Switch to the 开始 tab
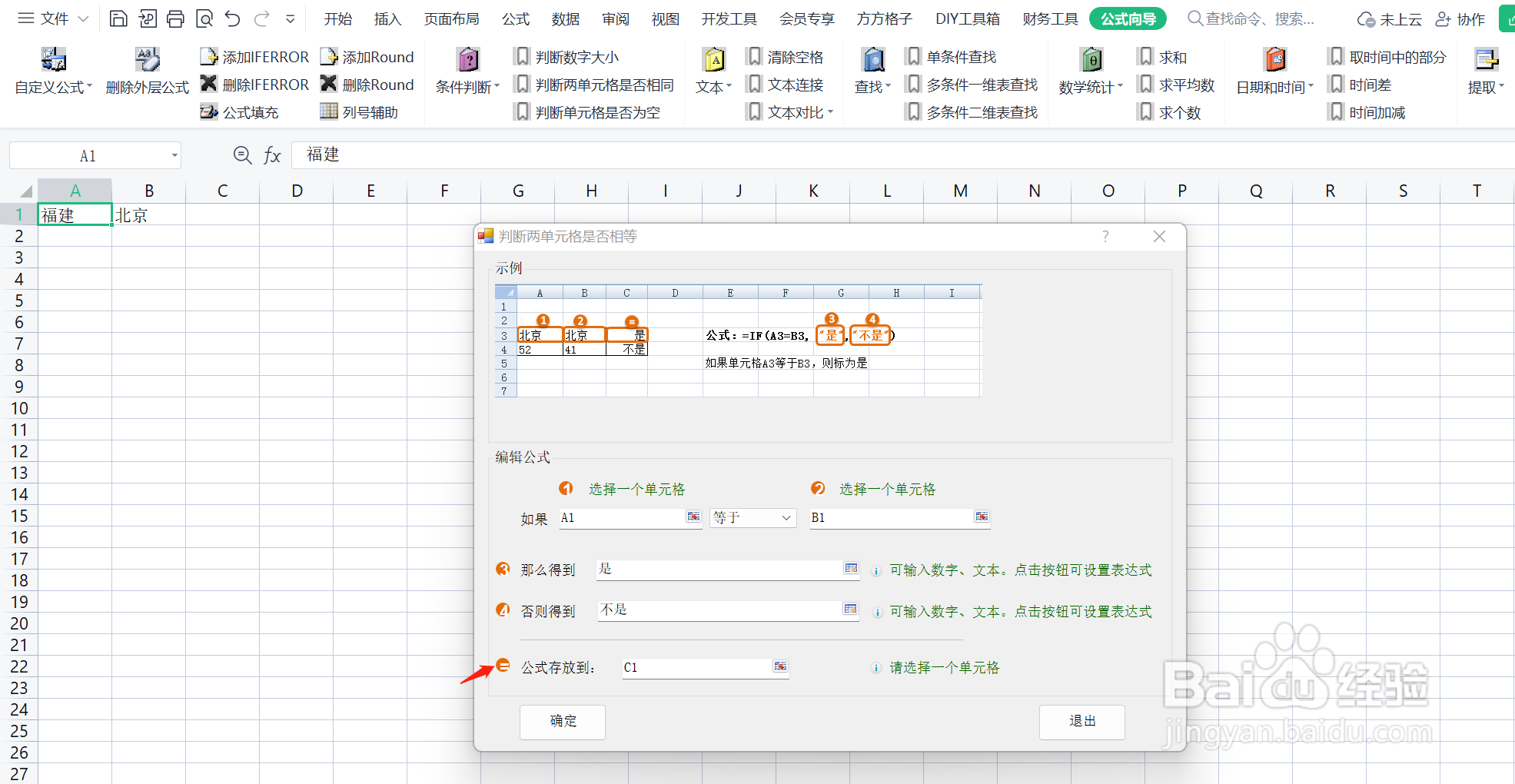This screenshot has width=1515, height=784. [338, 19]
